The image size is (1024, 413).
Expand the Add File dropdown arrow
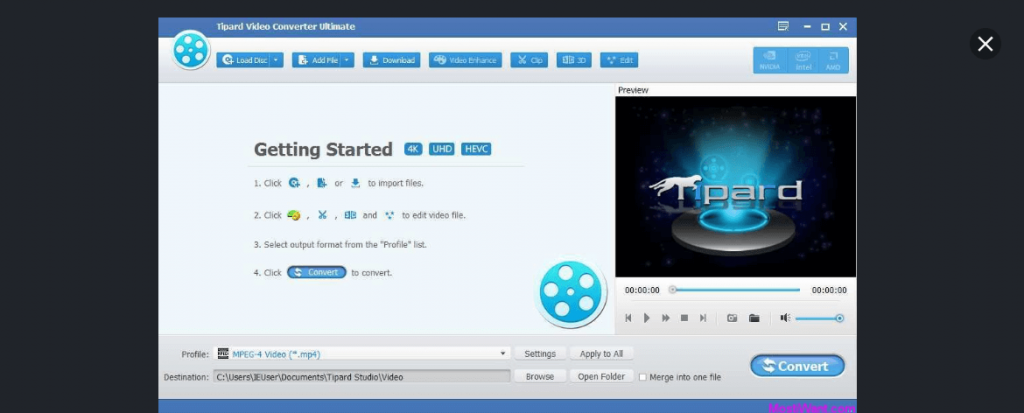(x=347, y=60)
